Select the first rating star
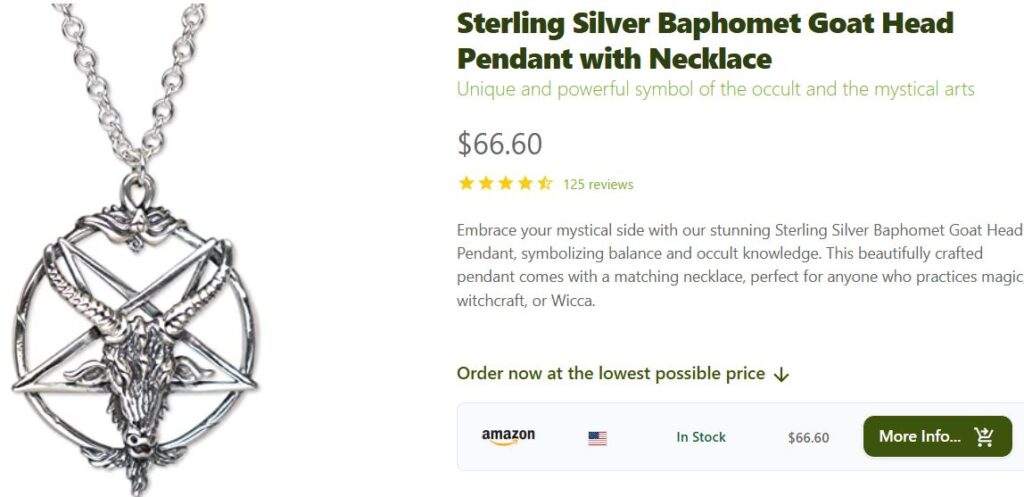 466,183
